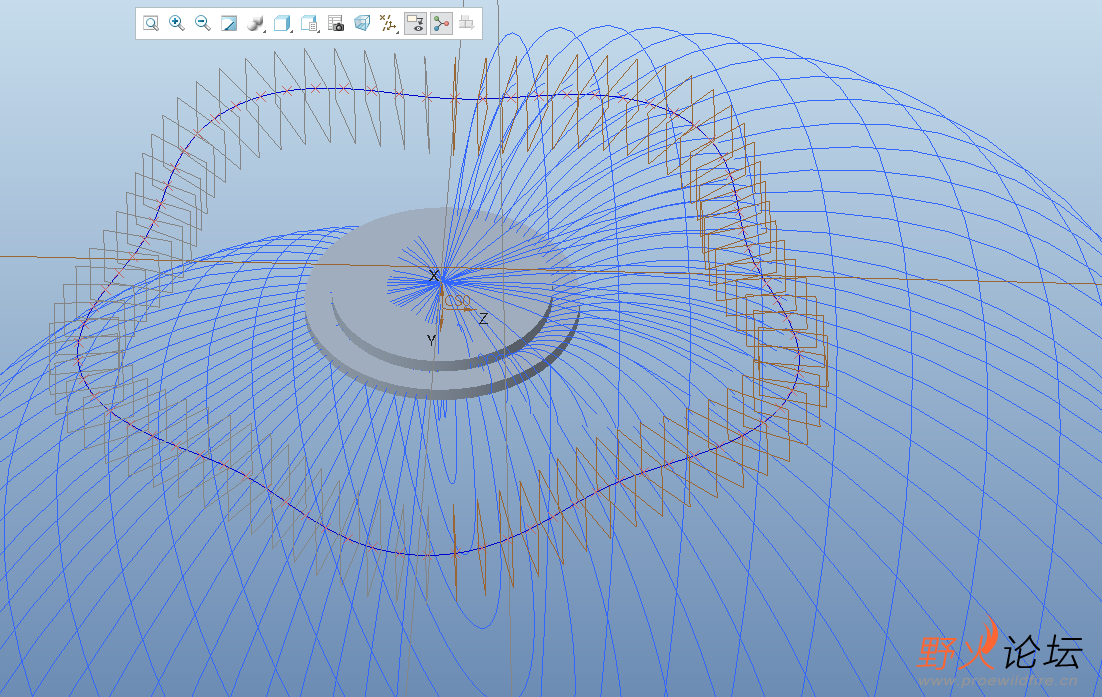Open the Display Style dropdown (shaded spheres)
Screen dimensions: 1102x697
pos(256,23)
